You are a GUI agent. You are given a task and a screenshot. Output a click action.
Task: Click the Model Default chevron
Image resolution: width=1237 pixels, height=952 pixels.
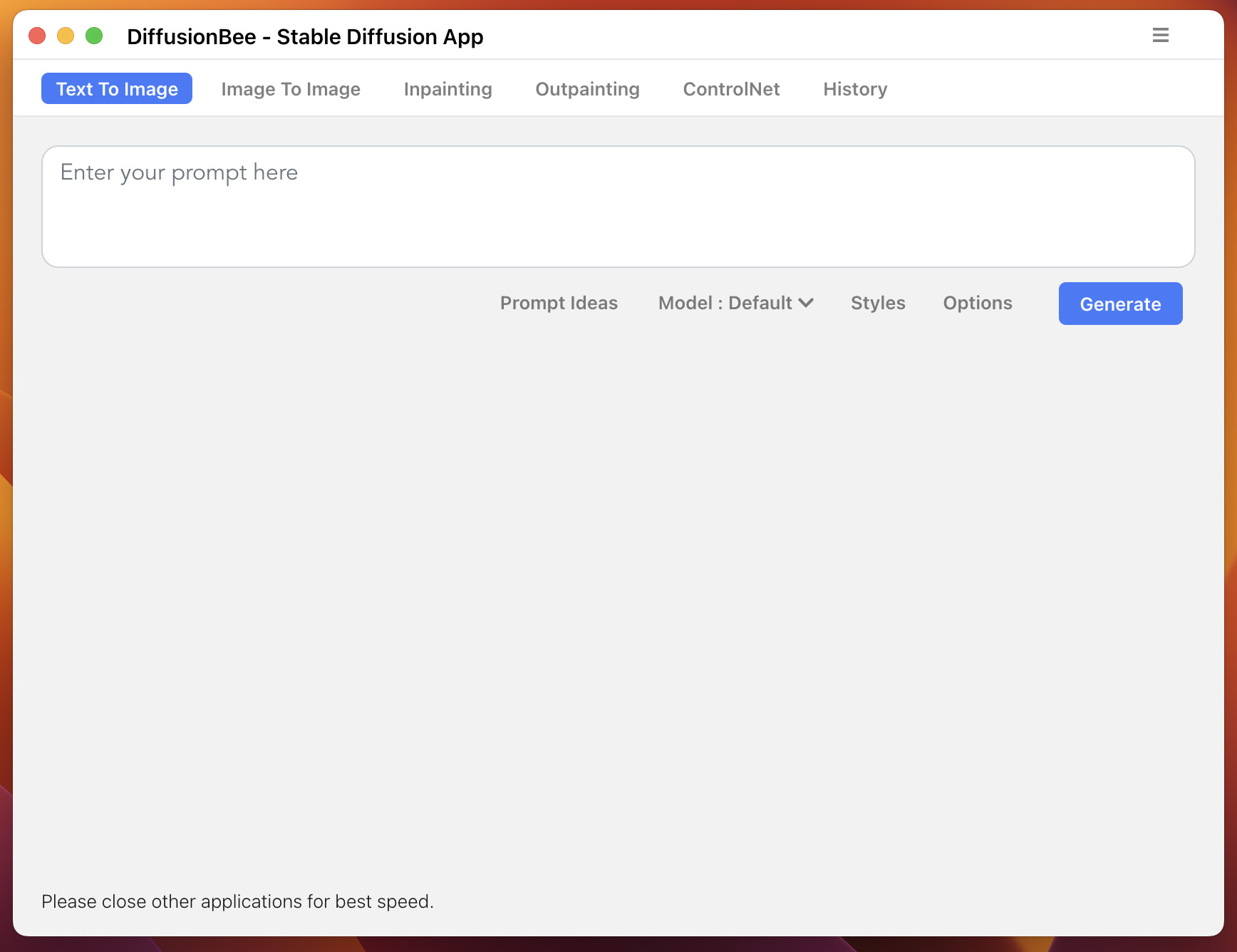click(x=806, y=303)
